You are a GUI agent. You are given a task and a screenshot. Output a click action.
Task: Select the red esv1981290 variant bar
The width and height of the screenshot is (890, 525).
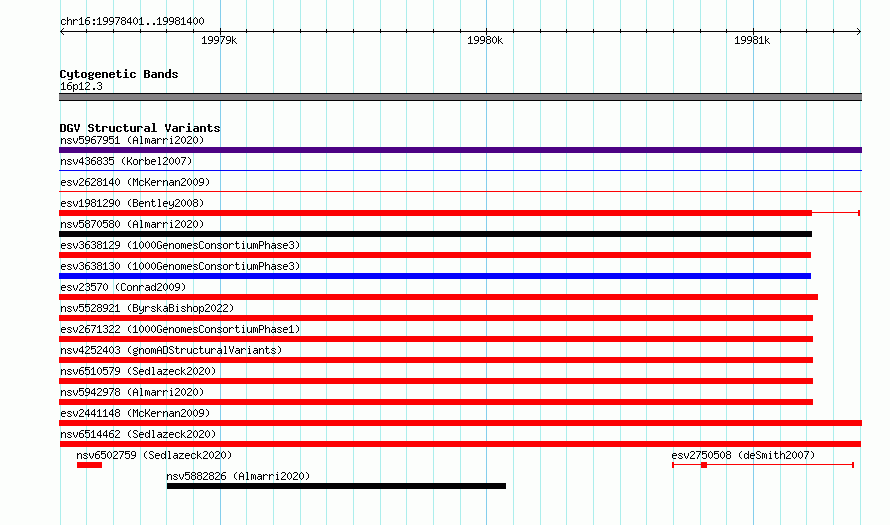point(435,213)
